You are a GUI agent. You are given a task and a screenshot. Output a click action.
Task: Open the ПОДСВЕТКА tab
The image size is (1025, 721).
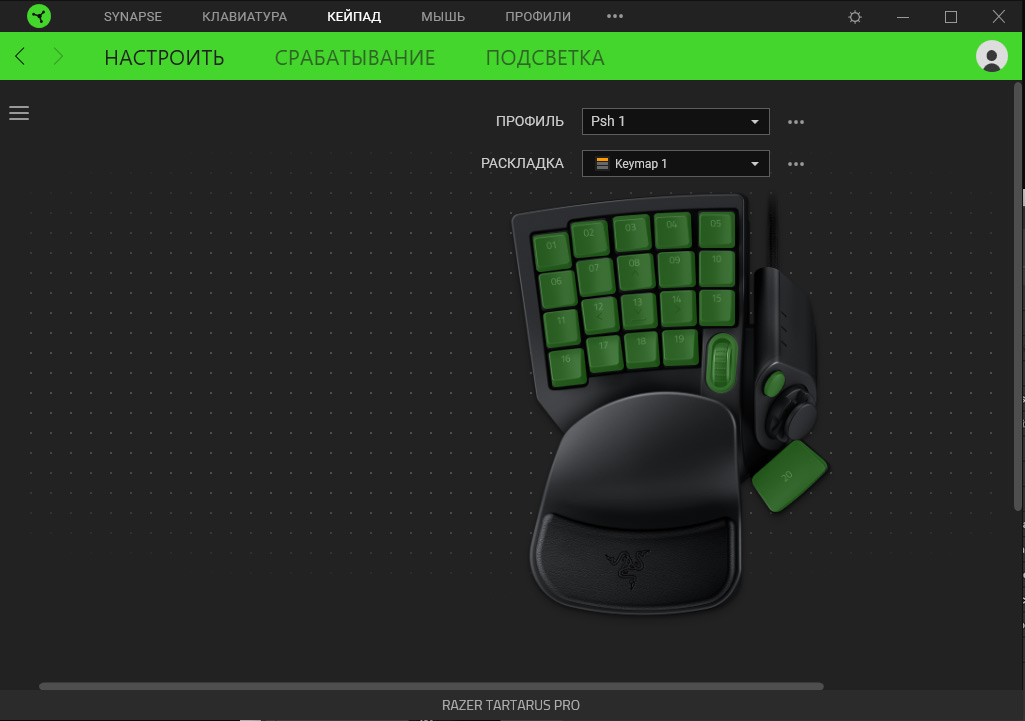pos(545,57)
